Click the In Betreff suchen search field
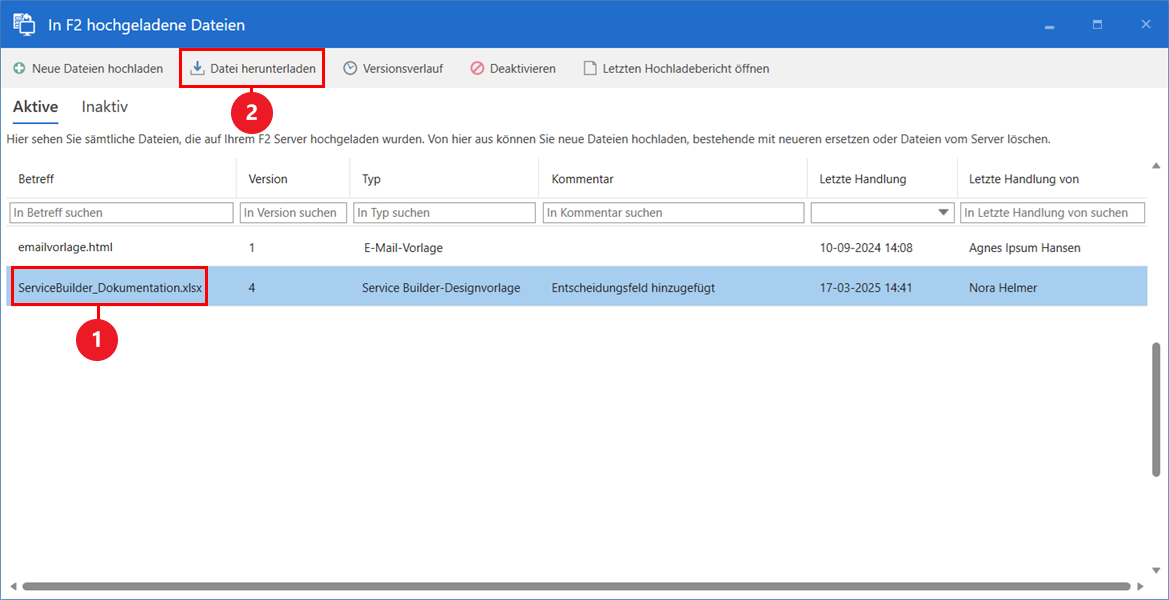Screen dimensions: 1169x600 120,212
